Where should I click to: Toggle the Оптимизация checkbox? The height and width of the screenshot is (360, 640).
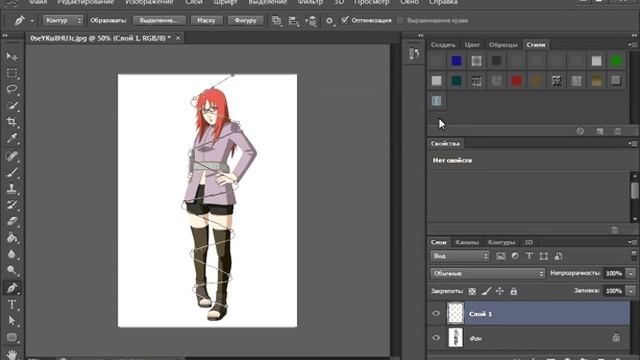(x=345, y=20)
